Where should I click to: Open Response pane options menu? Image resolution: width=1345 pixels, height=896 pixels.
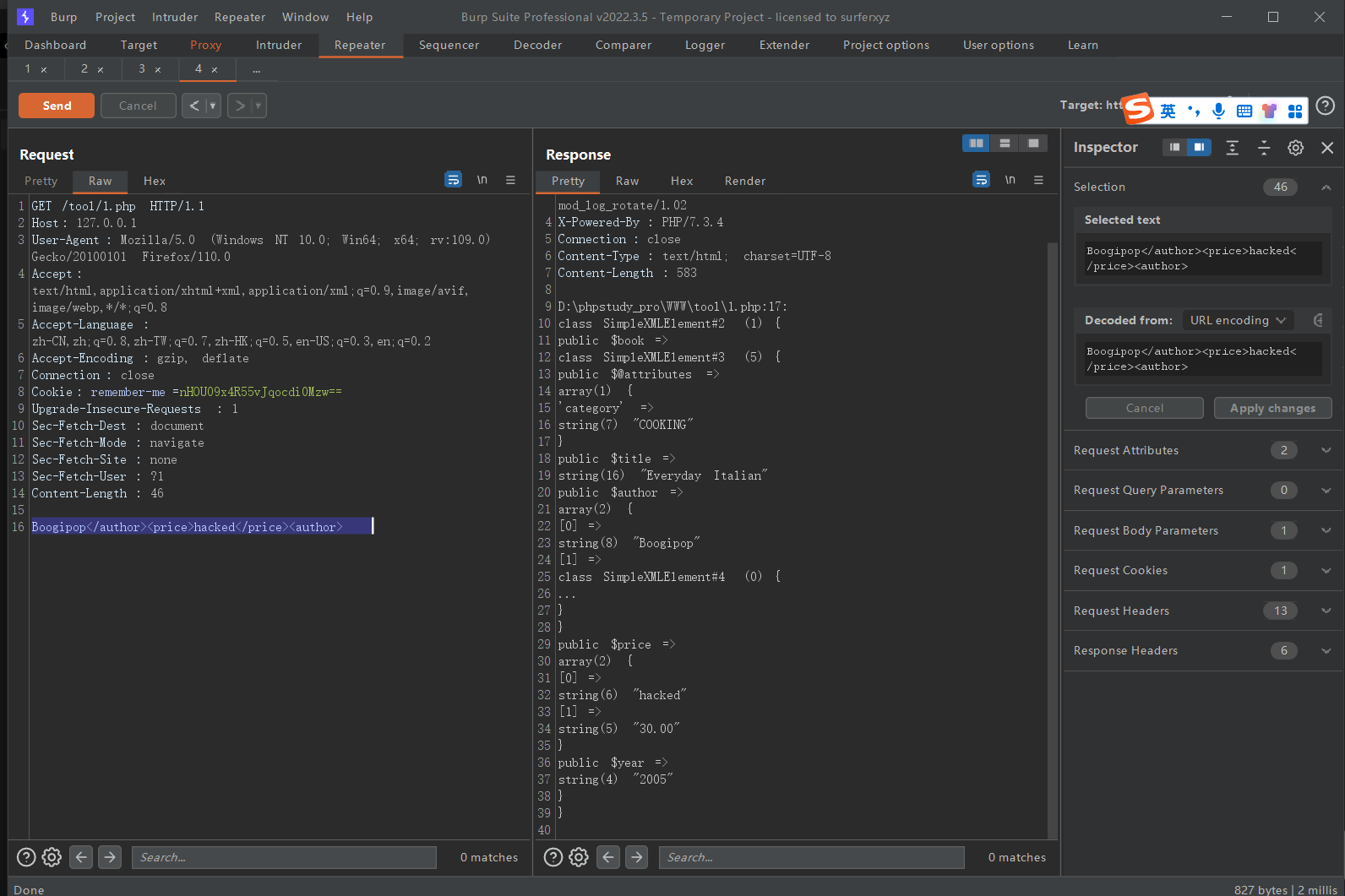(x=1038, y=180)
